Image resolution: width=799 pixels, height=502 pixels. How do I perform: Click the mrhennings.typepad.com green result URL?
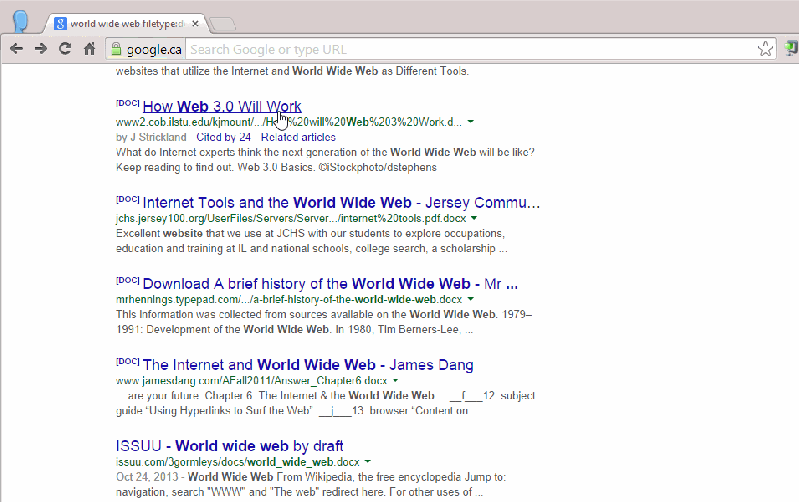click(289, 299)
